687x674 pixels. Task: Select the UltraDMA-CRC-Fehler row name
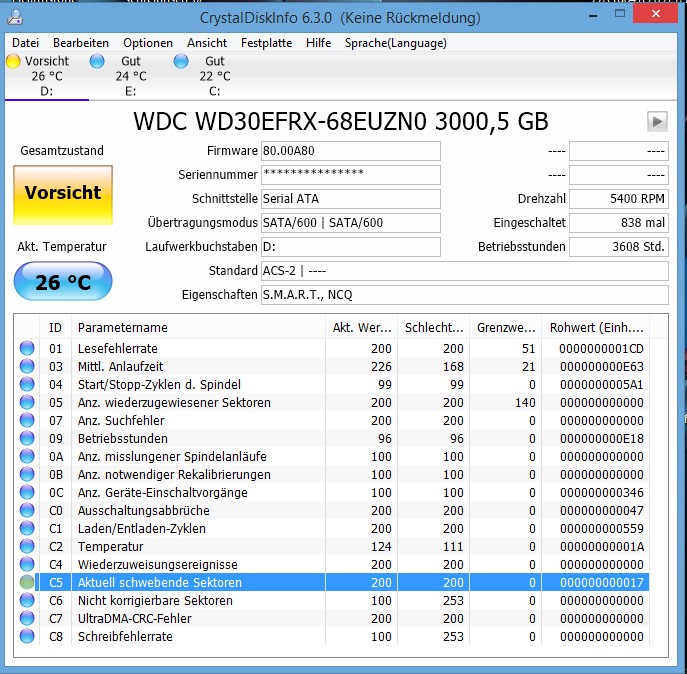(135, 618)
